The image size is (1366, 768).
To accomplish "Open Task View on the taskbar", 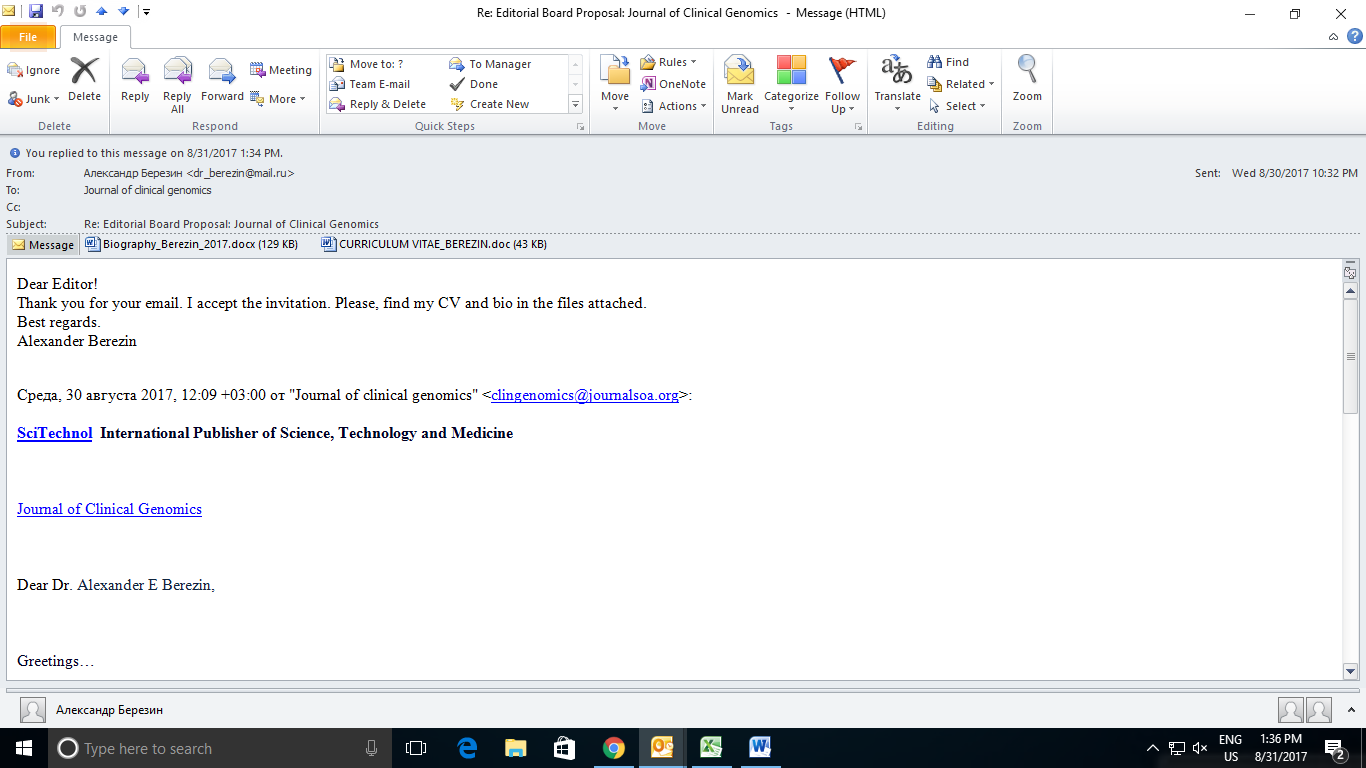I will (416, 747).
